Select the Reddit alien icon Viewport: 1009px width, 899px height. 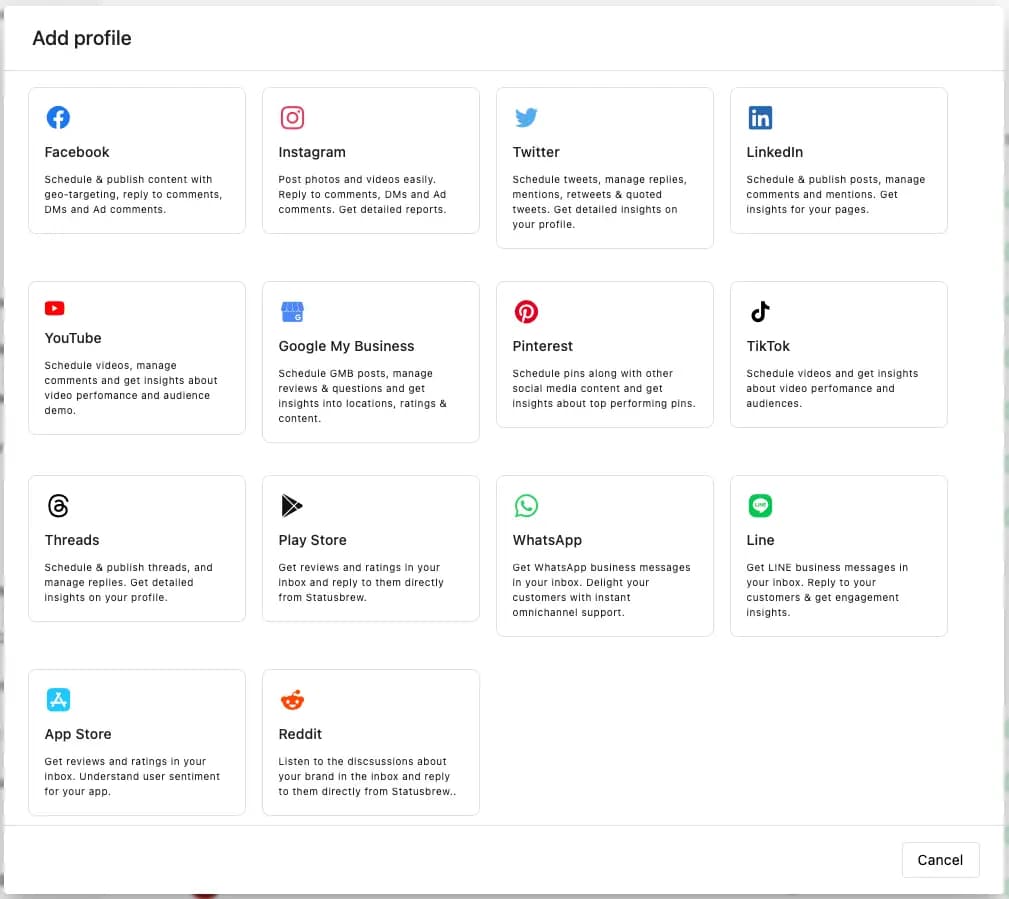coord(292,700)
